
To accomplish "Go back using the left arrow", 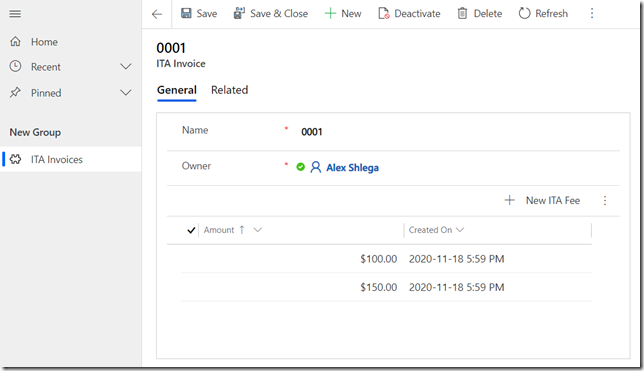I will pos(157,14).
